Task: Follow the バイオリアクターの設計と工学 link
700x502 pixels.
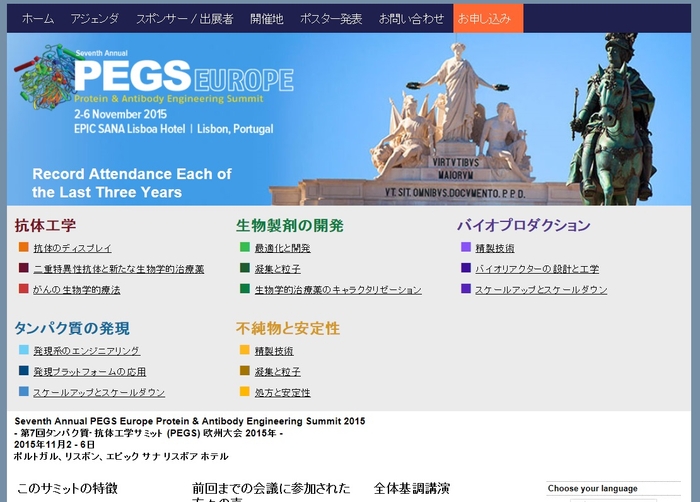Action: 537,269
